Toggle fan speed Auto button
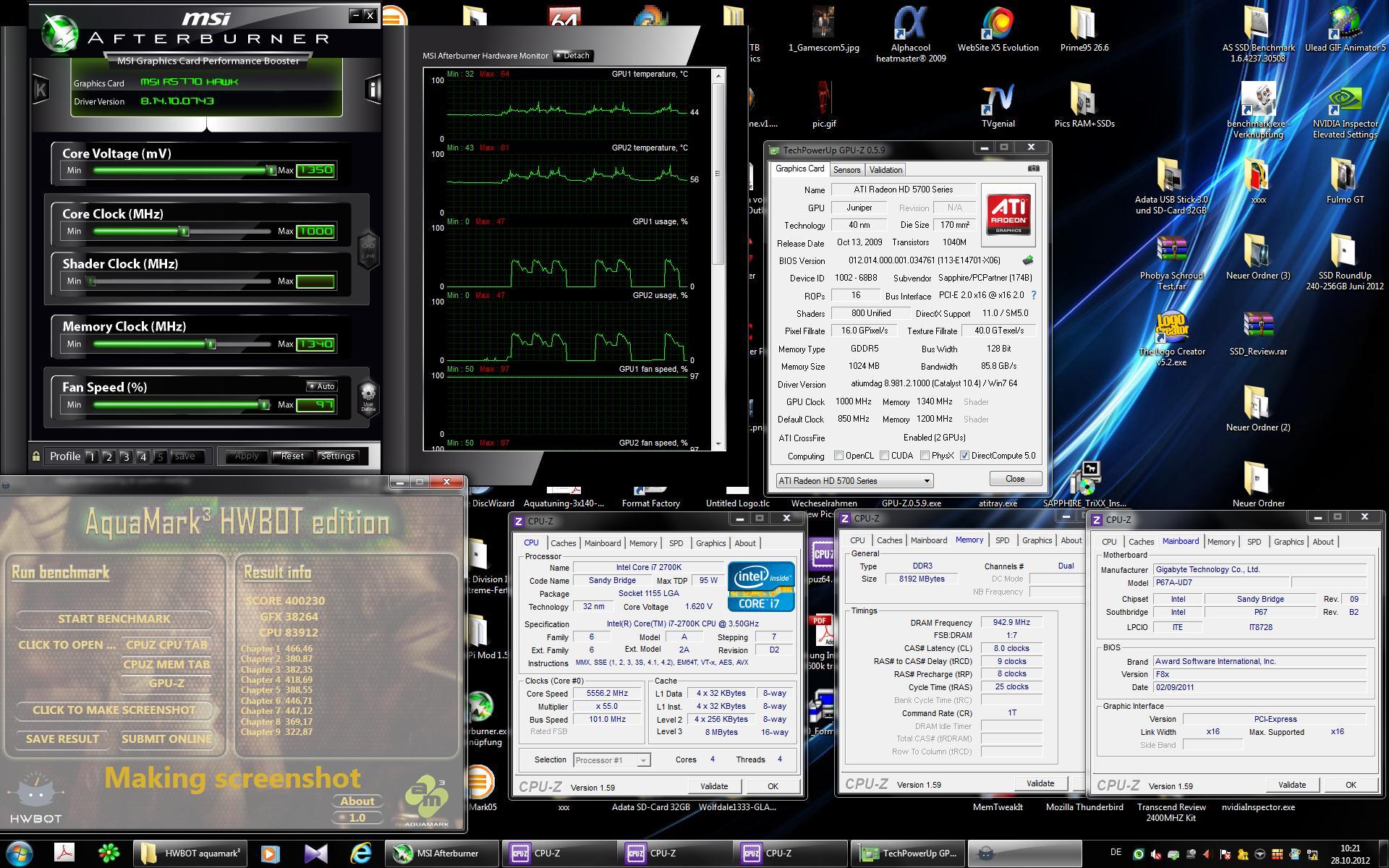The height and width of the screenshot is (868, 1389). 321,386
